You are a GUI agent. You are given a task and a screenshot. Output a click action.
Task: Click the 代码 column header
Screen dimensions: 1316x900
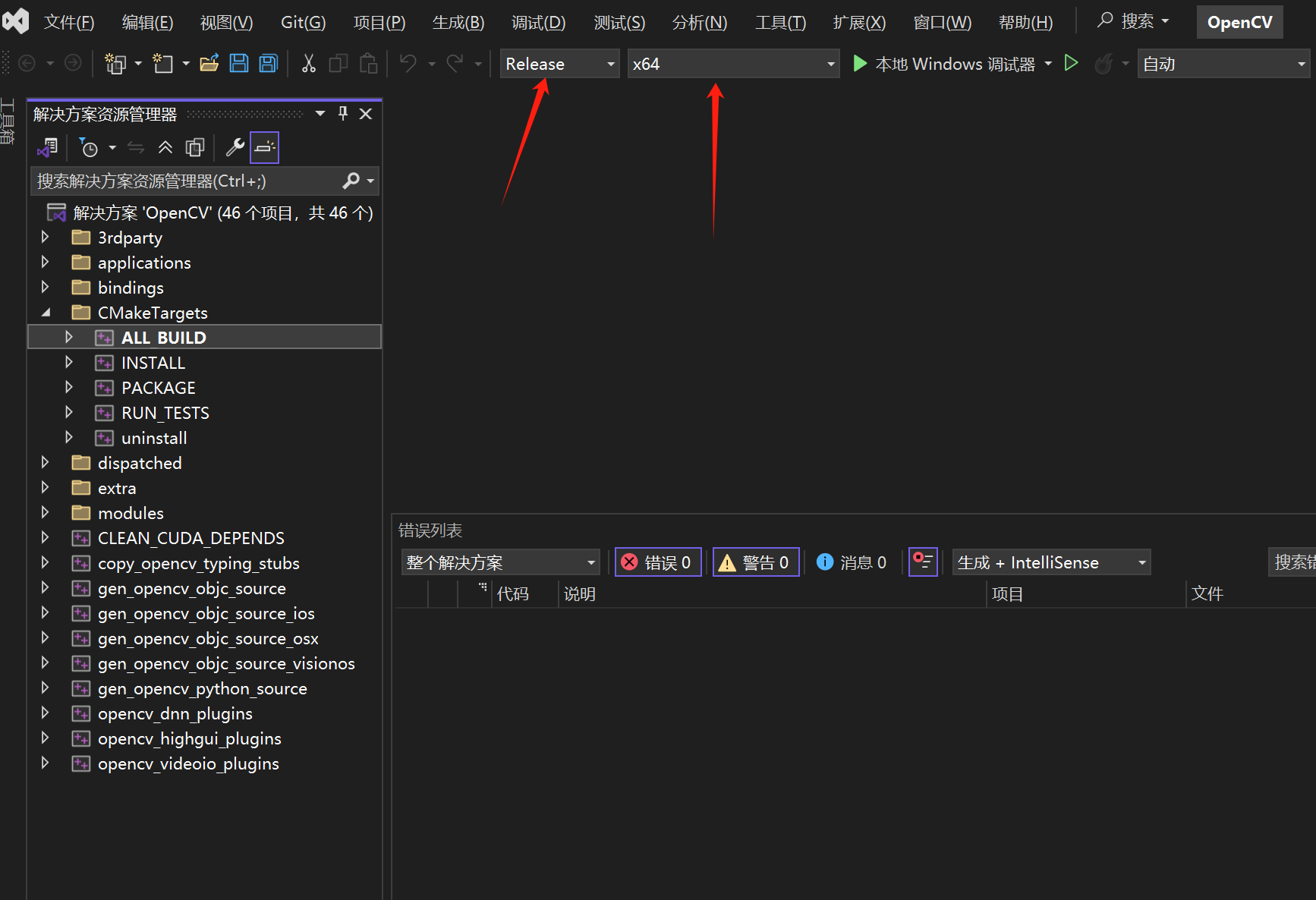513,593
